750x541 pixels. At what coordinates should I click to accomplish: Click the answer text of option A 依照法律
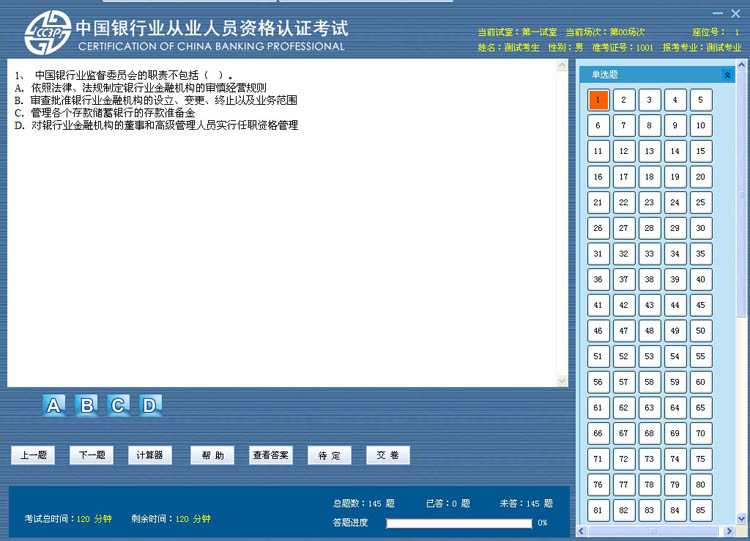[x=149, y=88]
